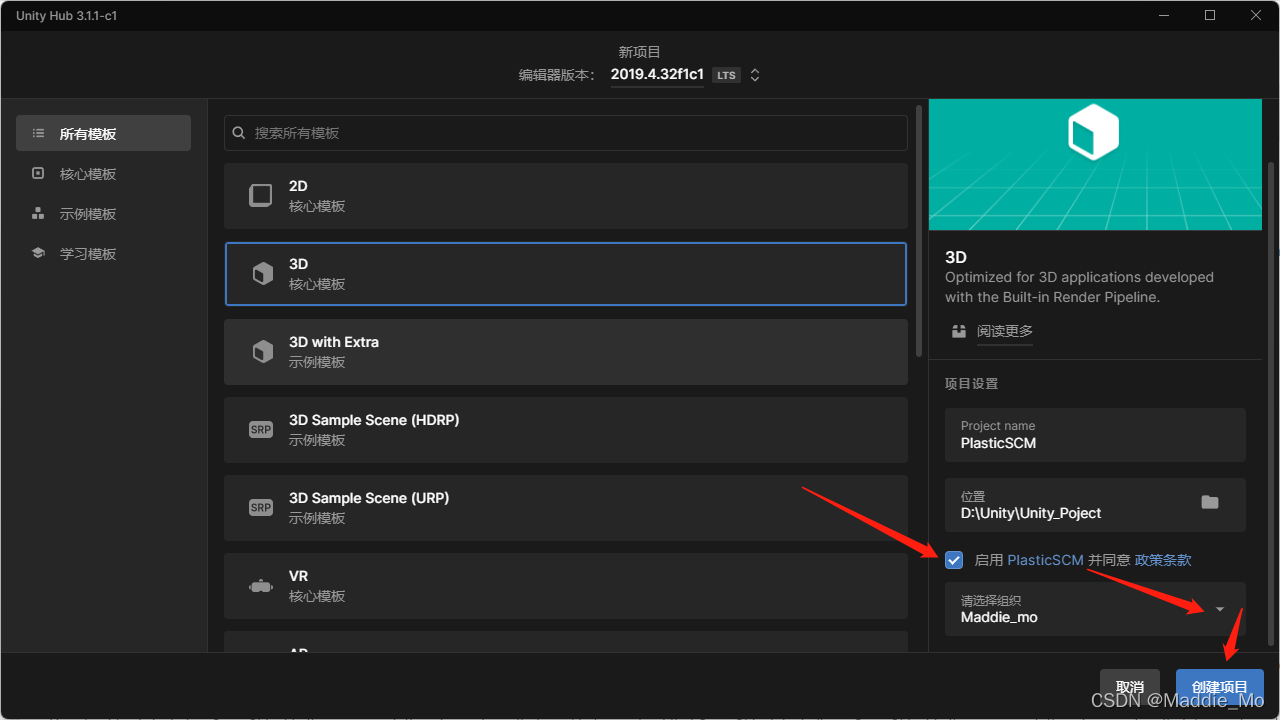The width and height of the screenshot is (1280, 720).
Task: Focus the 搜索所有模板 search field
Action: [x=566, y=133]
